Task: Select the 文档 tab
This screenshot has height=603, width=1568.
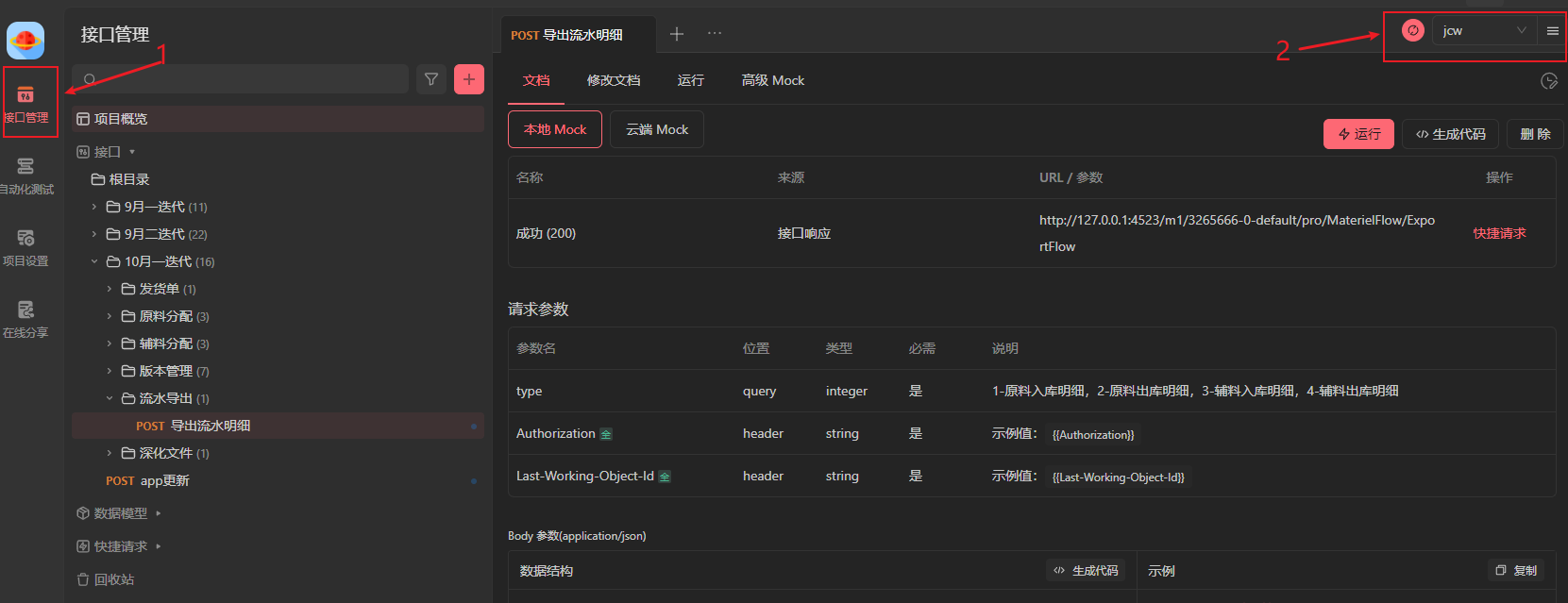Action: click(x=536, y=80)
